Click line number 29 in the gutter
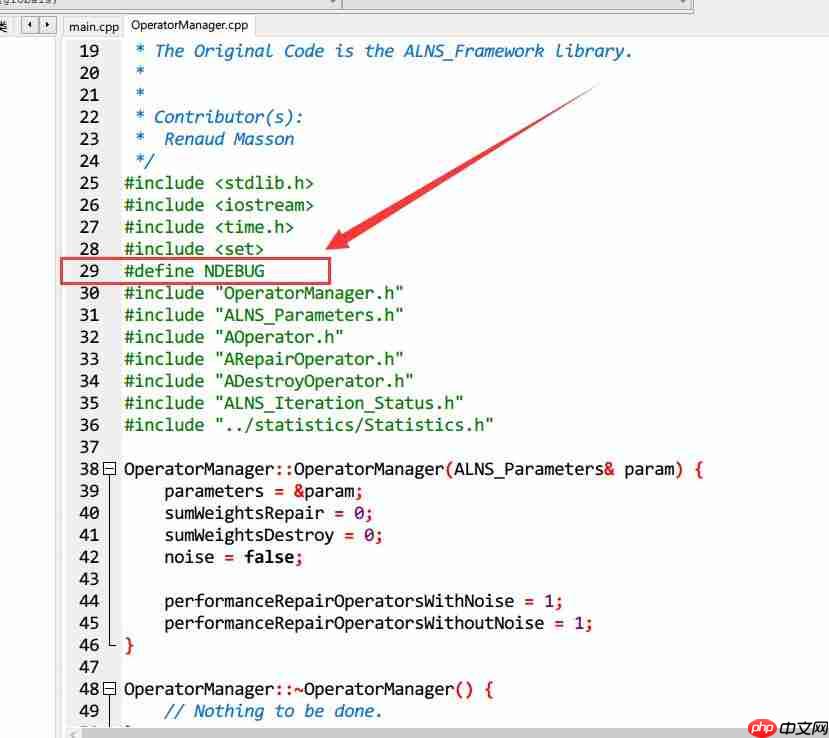829x738 pixels. point(89,271)
